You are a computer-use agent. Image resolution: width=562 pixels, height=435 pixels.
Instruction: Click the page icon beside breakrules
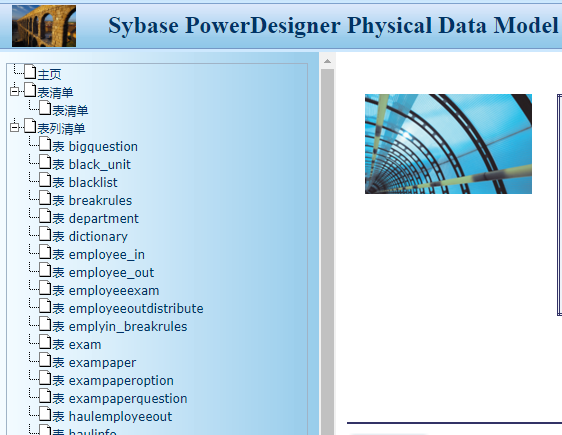point(45,198)
